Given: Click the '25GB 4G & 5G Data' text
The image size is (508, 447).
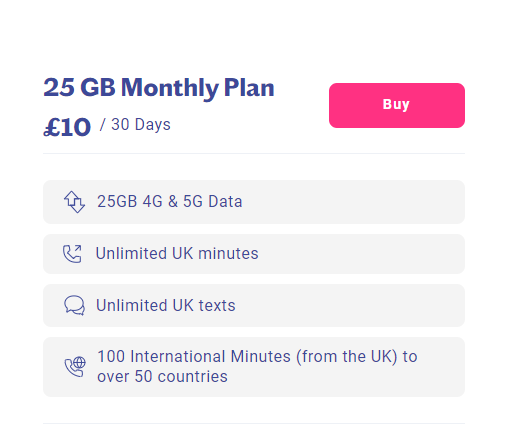Looking at the screenshot, I should pos(170,201).
